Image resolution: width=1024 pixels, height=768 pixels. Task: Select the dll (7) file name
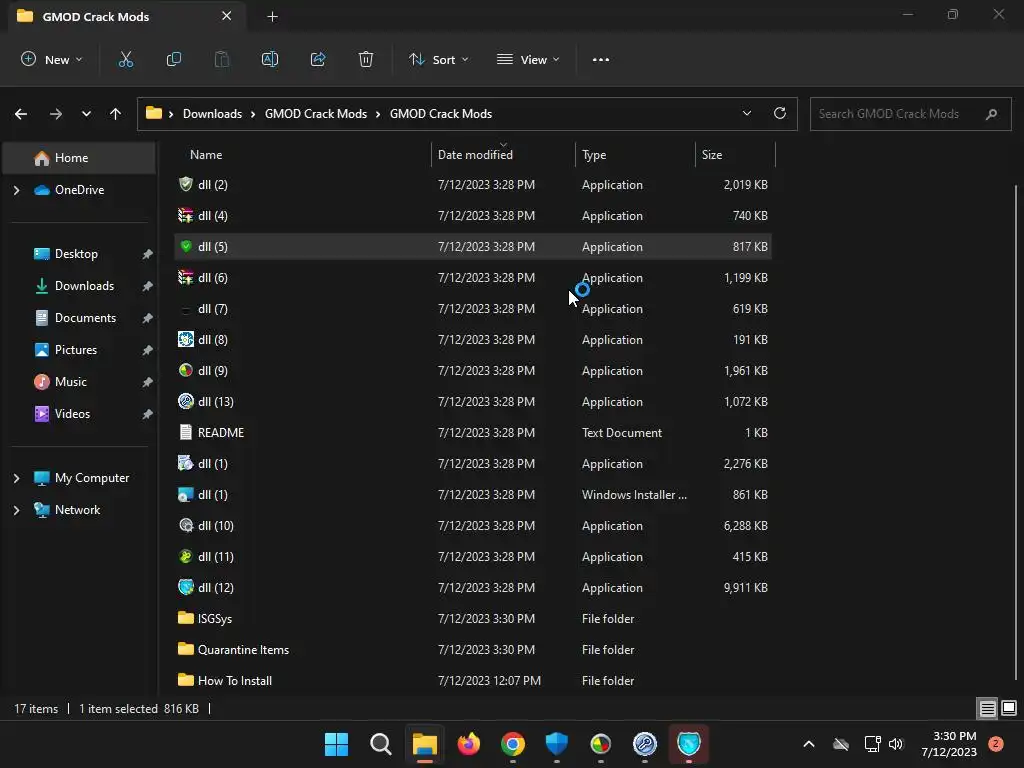pos(213,308)
